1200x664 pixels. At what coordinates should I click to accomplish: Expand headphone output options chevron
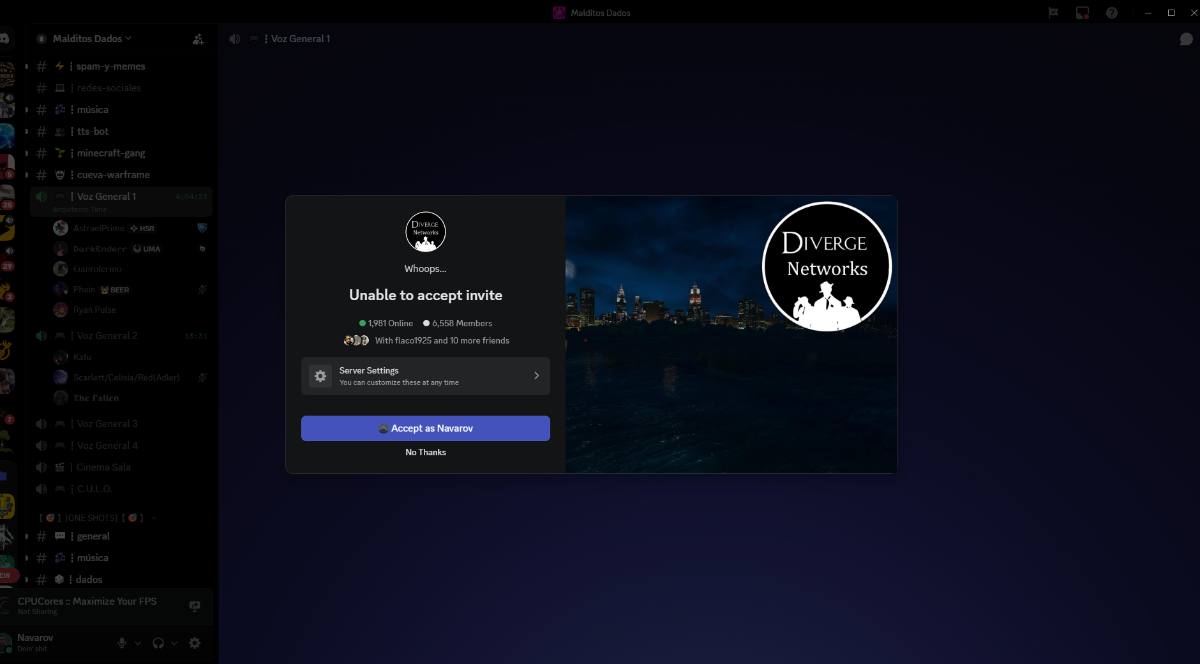pyautogui.click(x=174, y=643)
